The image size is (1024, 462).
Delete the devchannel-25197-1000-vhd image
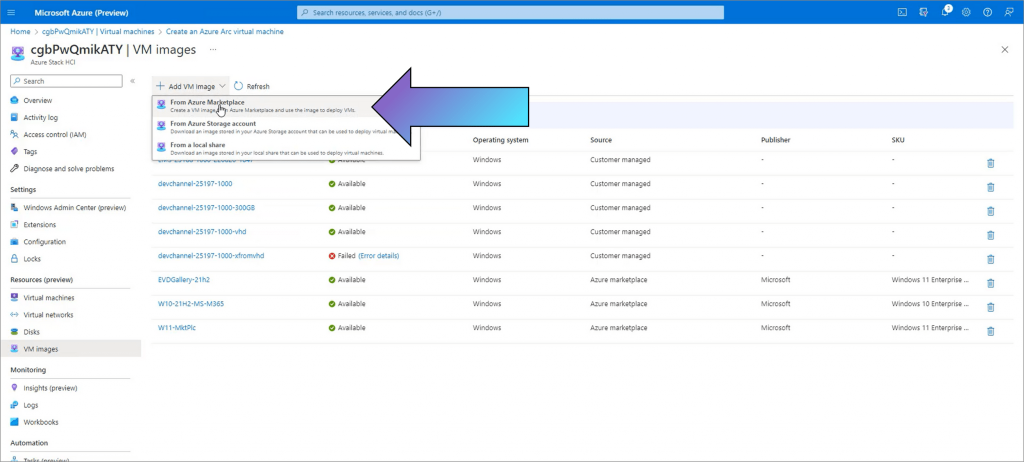pos(990,235)
